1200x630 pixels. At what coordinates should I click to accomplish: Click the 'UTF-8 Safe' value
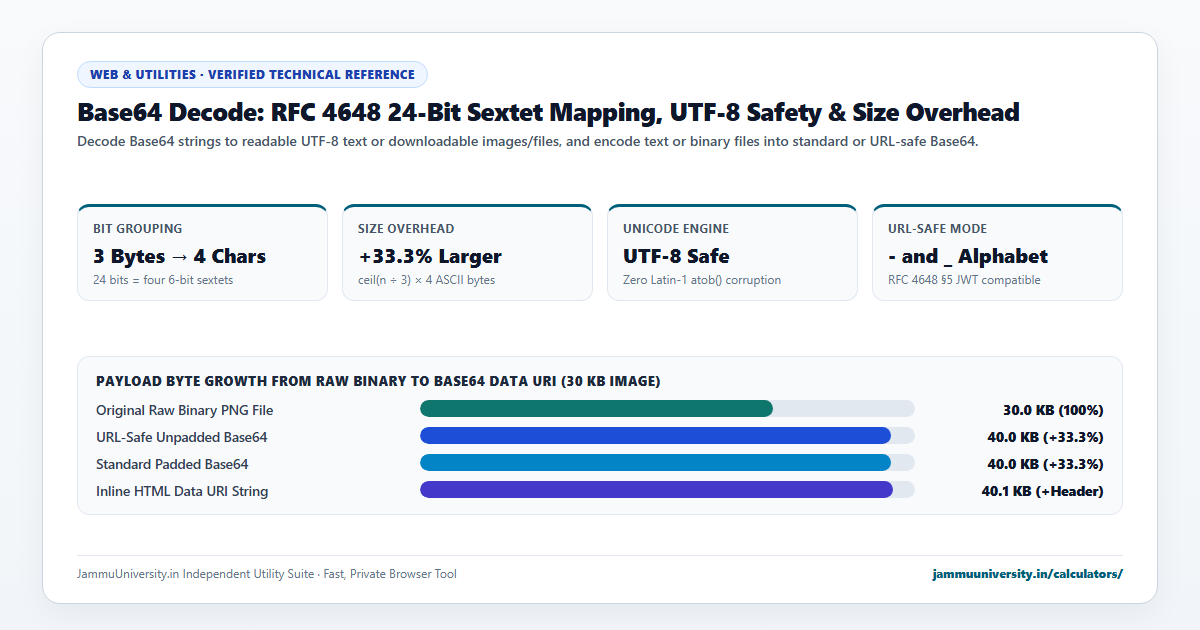point(676,256)
